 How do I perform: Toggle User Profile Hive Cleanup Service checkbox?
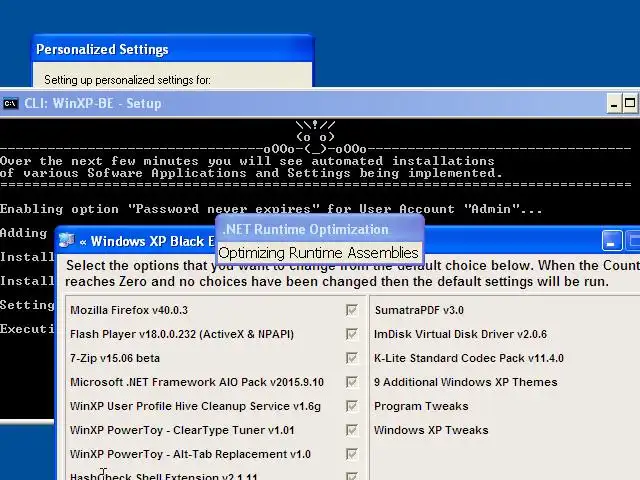click(352, 406)
